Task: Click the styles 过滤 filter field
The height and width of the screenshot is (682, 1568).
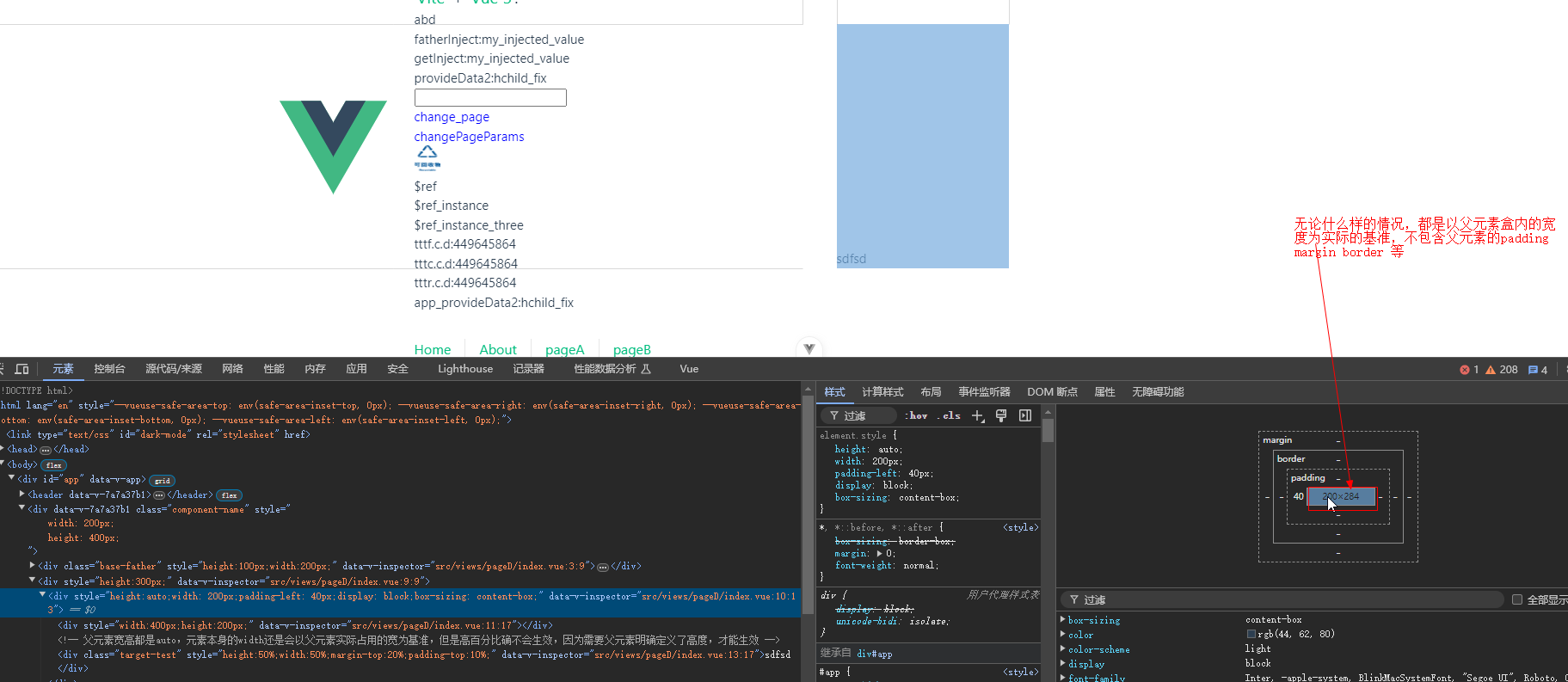Action: [x=860, y=415]
